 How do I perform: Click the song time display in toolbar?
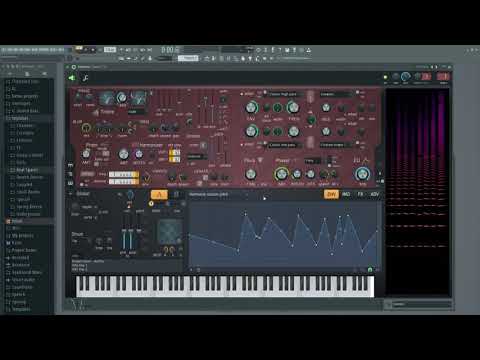click(x=170, y=50)
